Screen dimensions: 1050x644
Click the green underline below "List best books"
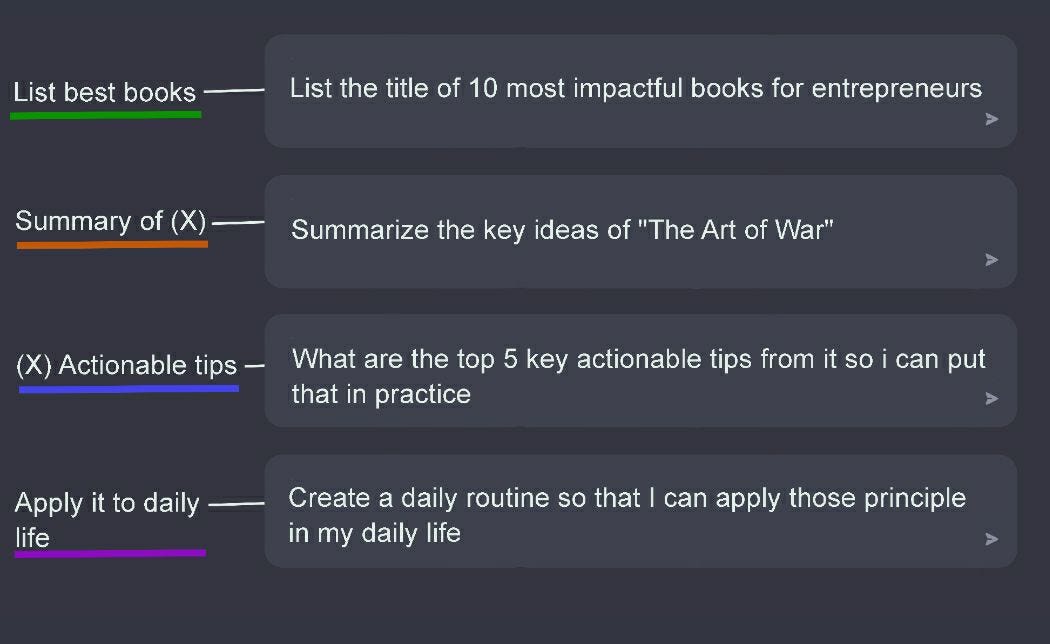[x=104, y=115]
